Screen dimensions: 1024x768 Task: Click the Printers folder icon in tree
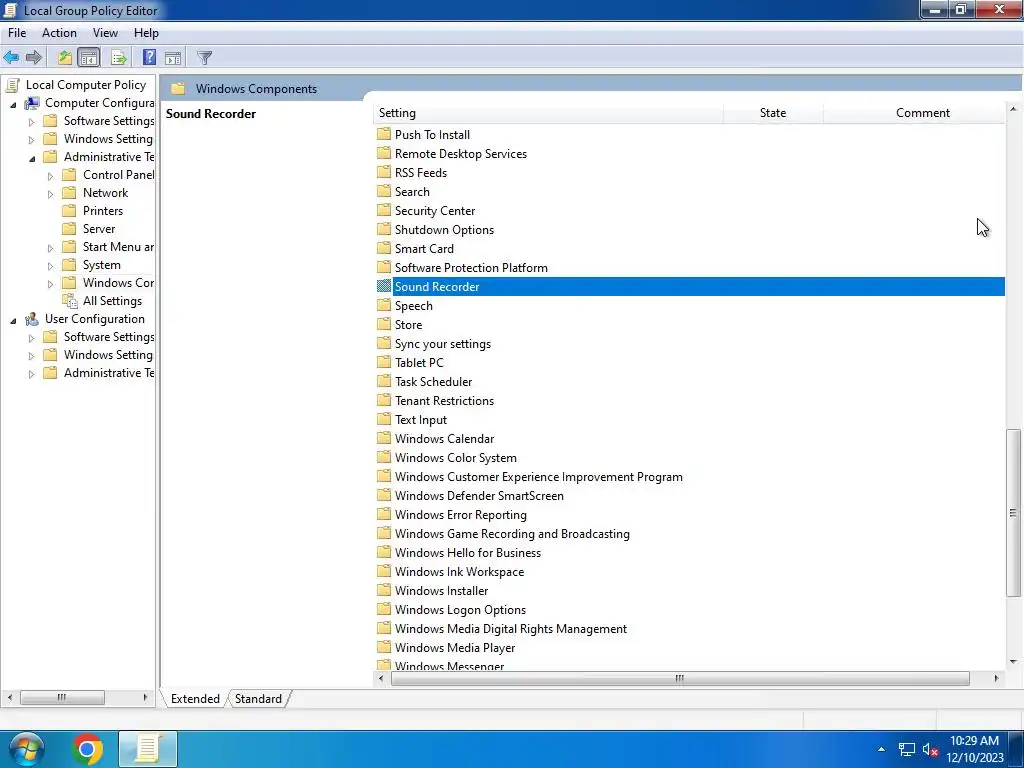[69, 210]
